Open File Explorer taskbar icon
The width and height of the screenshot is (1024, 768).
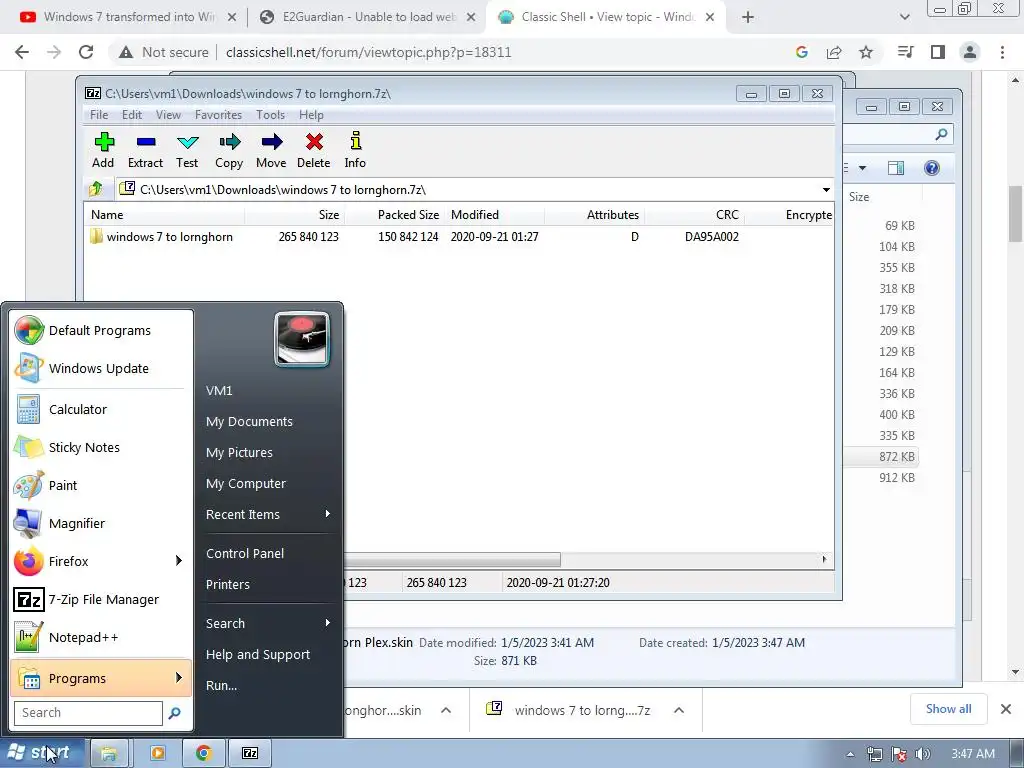(x=109, y=754)
